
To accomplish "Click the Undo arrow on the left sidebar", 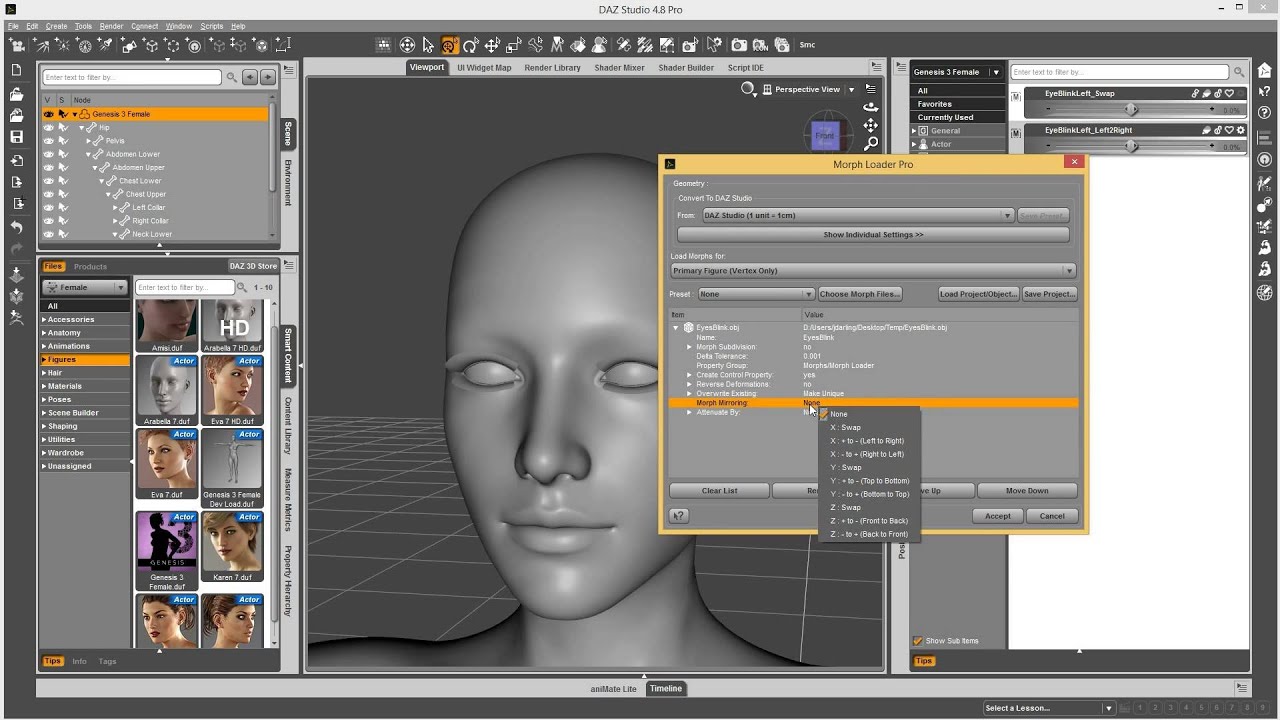I will pyautogui.click(x=16, y=228).
